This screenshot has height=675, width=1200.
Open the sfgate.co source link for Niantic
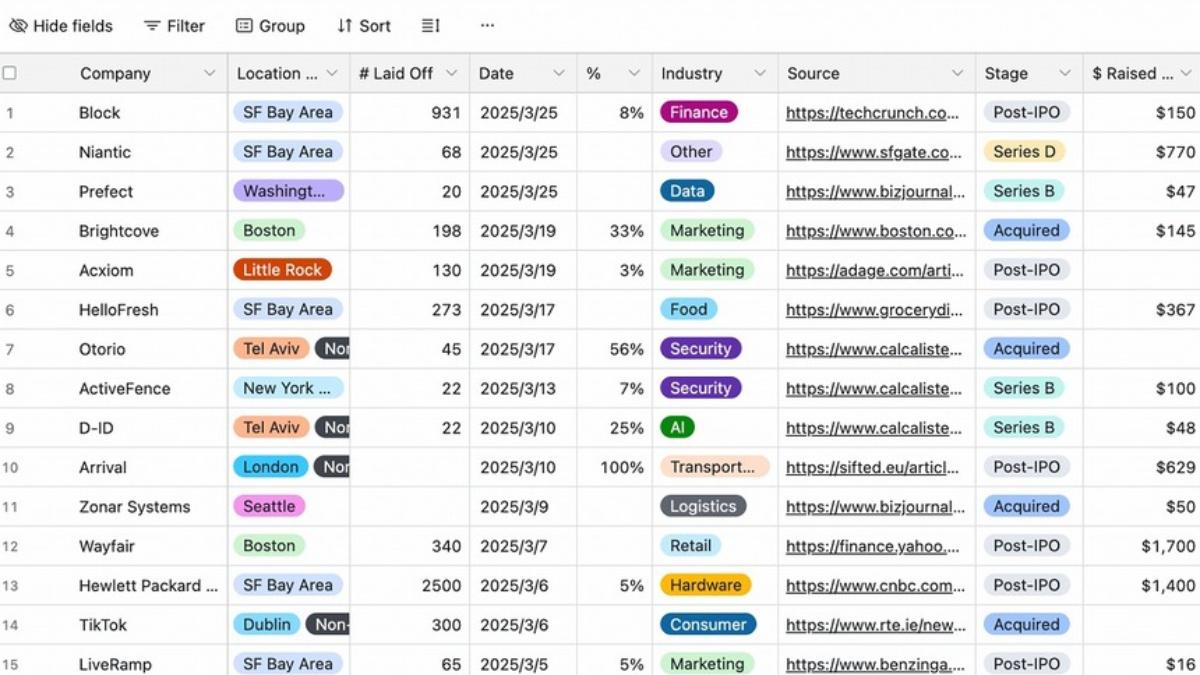click(x=874, y=152)
